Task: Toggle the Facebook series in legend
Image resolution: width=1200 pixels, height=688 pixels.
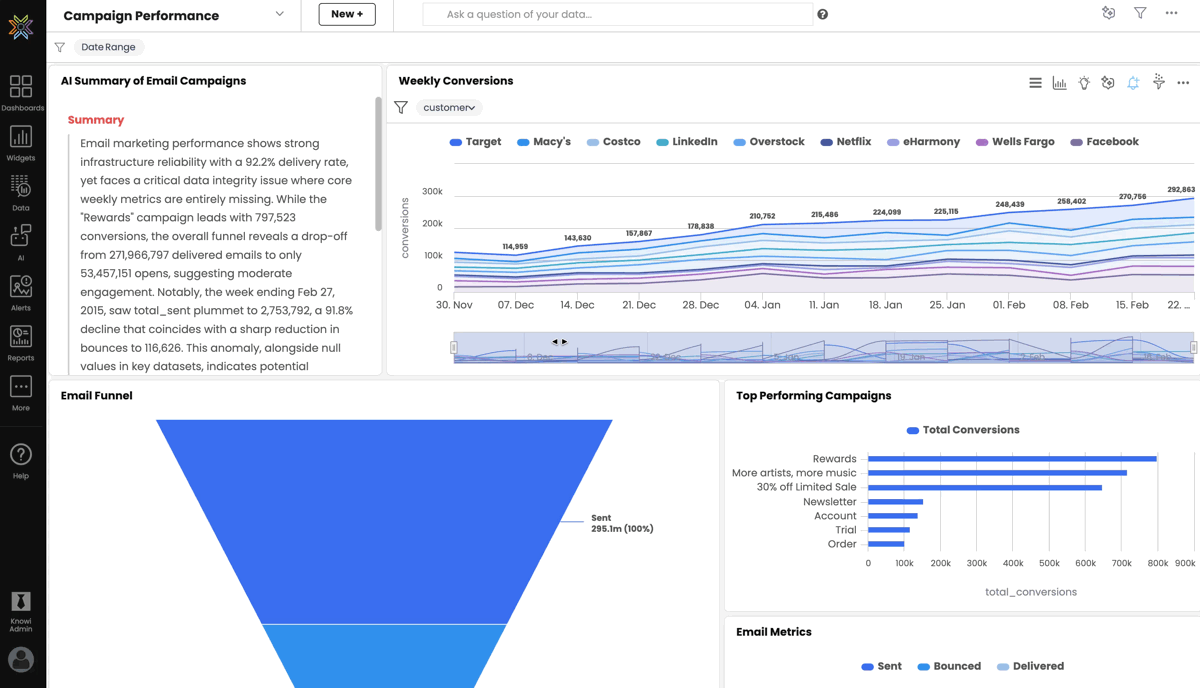Action: point(1104,142)
